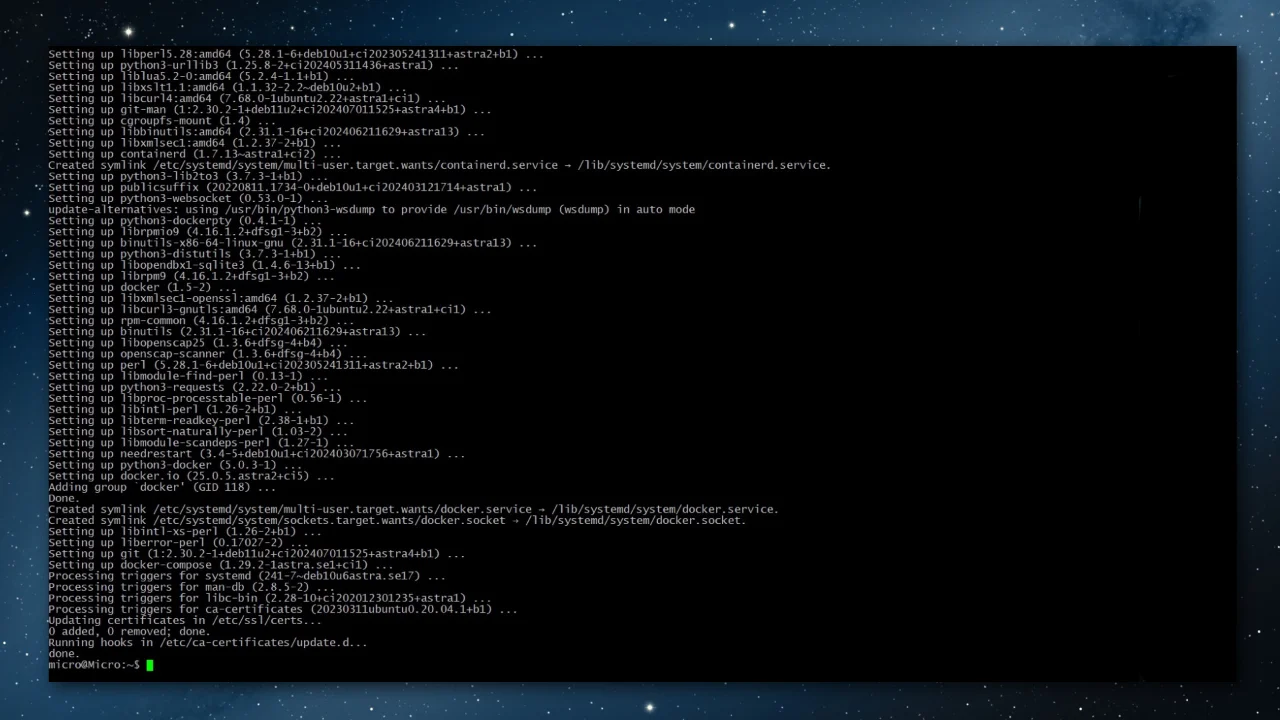Select the 'Setting up libsort-naturally-perl' line
Screen dimensions: 1280x720
point(198,431)
